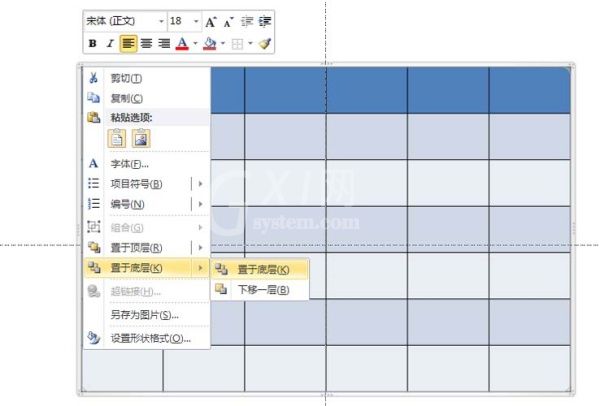Viewport: 600px width, 406px height.
Task: Click the copy icon beside 复制
Action: (x=93, y=98)
